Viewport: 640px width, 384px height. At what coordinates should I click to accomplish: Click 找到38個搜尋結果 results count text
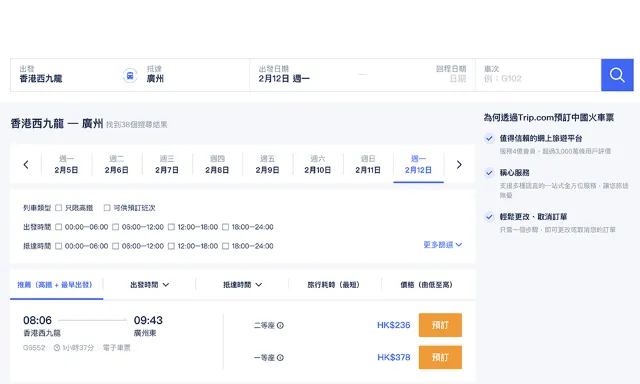coord(137,124)
